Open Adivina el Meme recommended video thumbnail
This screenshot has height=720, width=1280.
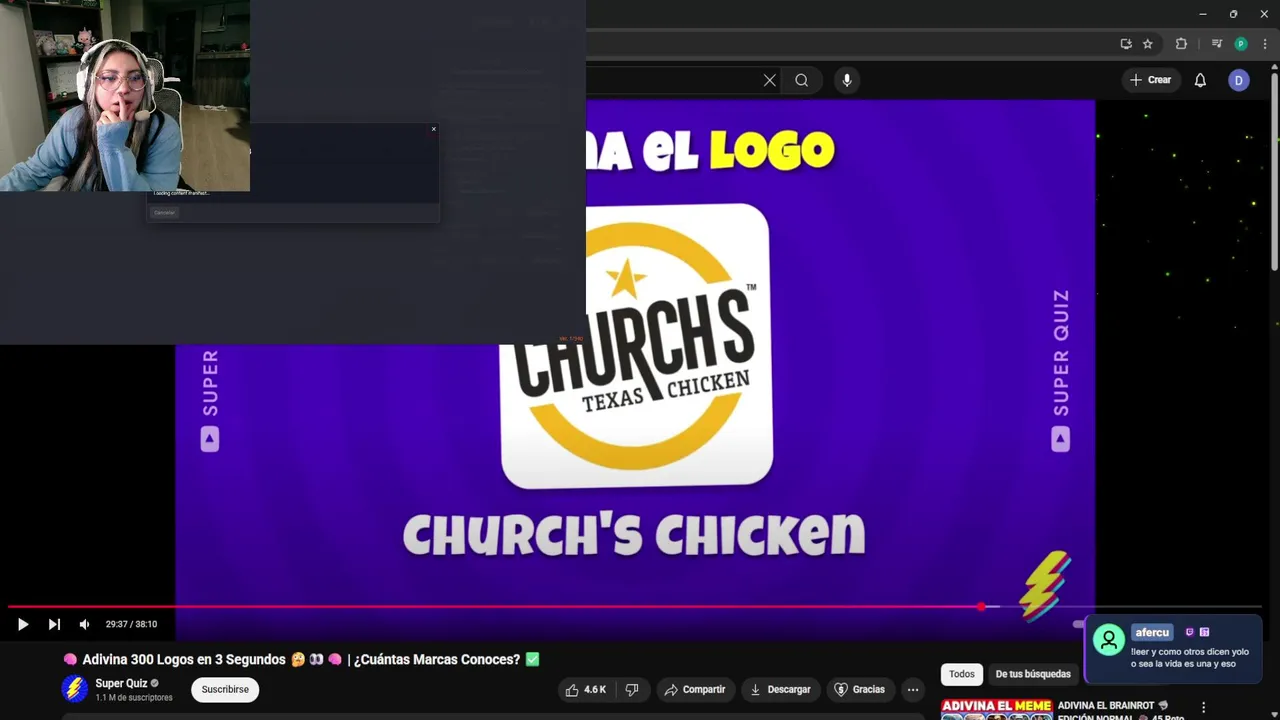(996, 709)
